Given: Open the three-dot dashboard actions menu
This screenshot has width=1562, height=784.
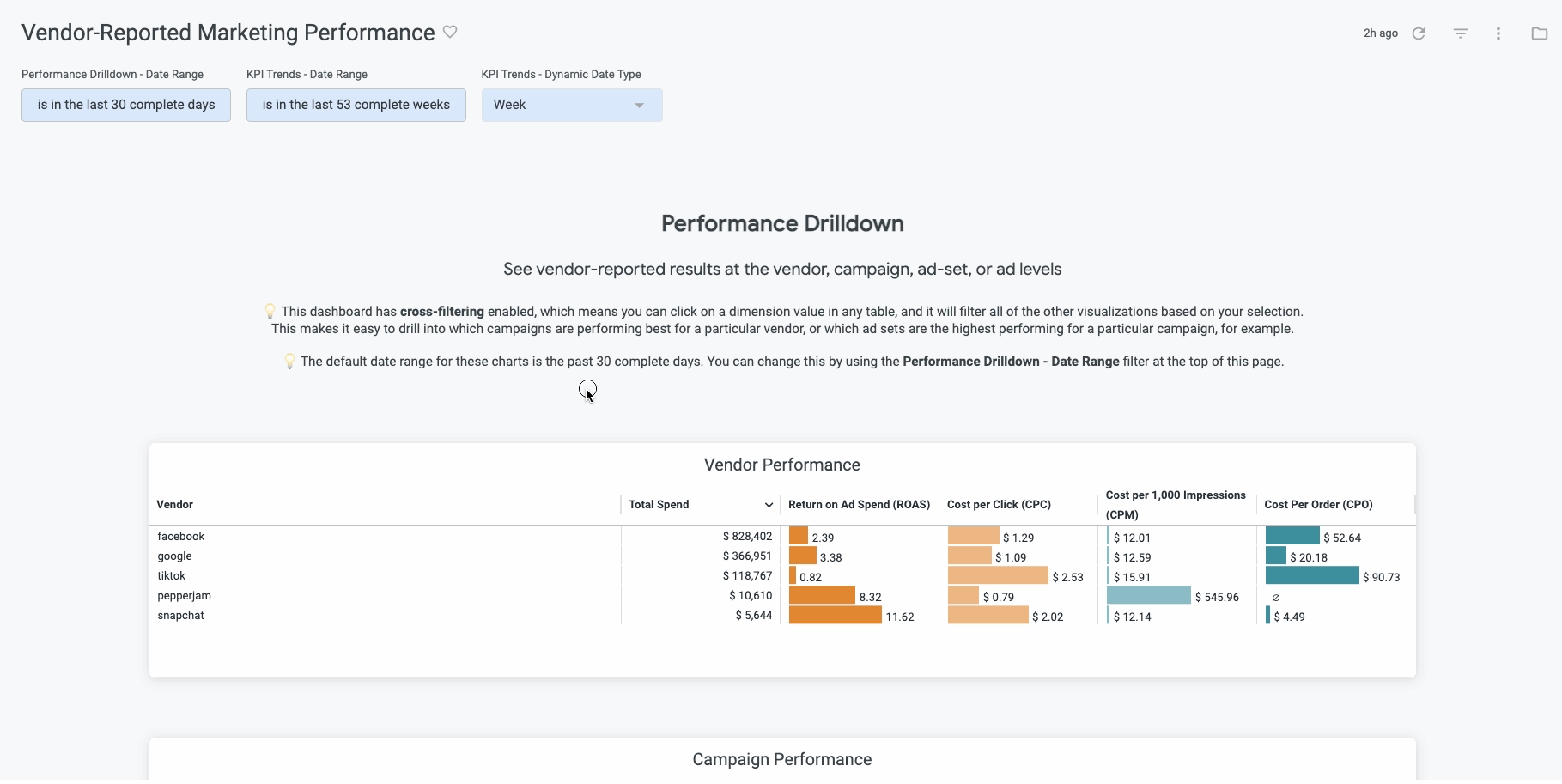Looking at the screenshot, I should point(1498,33).
